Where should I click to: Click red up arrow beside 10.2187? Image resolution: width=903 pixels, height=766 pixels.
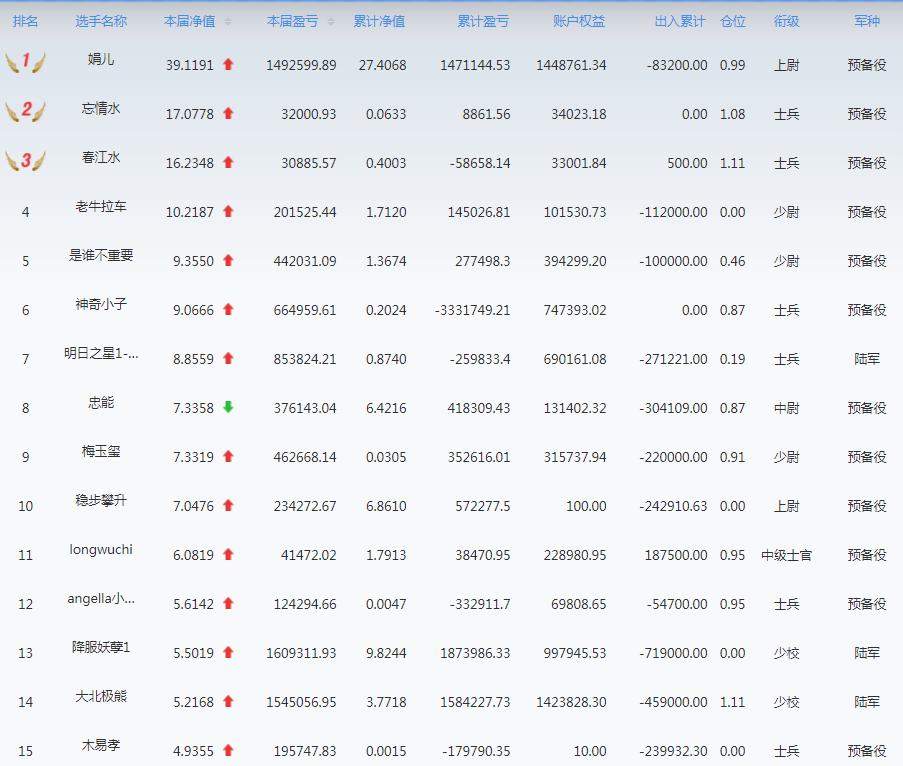pyautogui.click(x=228, y=211)
